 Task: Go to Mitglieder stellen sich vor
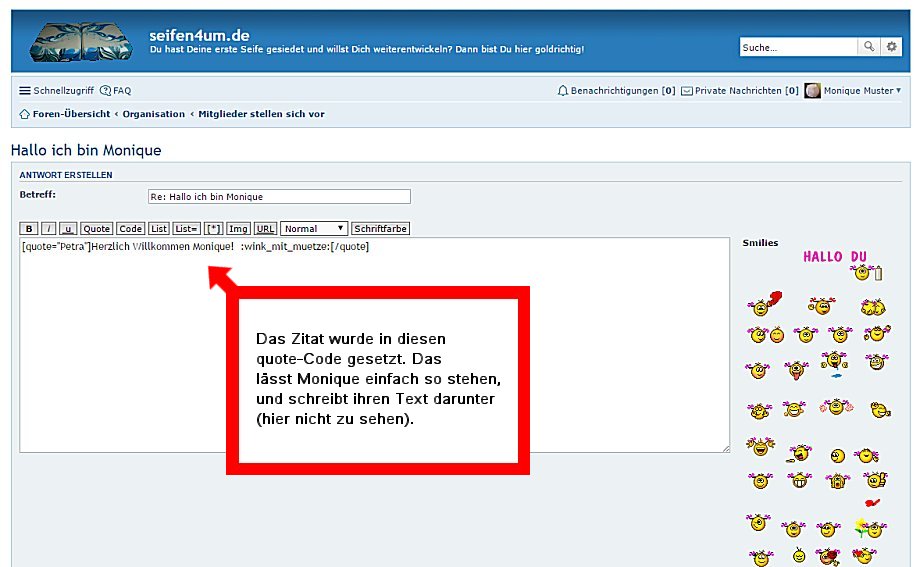pyautogui.click(x=261, y=114)
